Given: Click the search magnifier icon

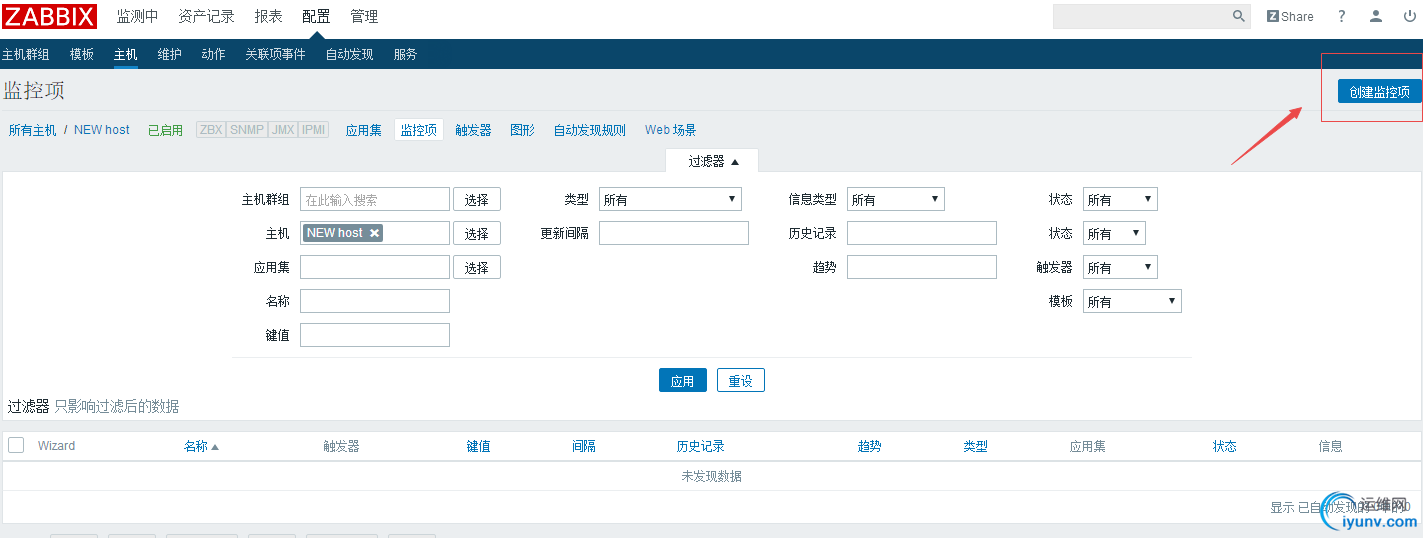Looking at the screenshot, I should [x=1238, y=16].
